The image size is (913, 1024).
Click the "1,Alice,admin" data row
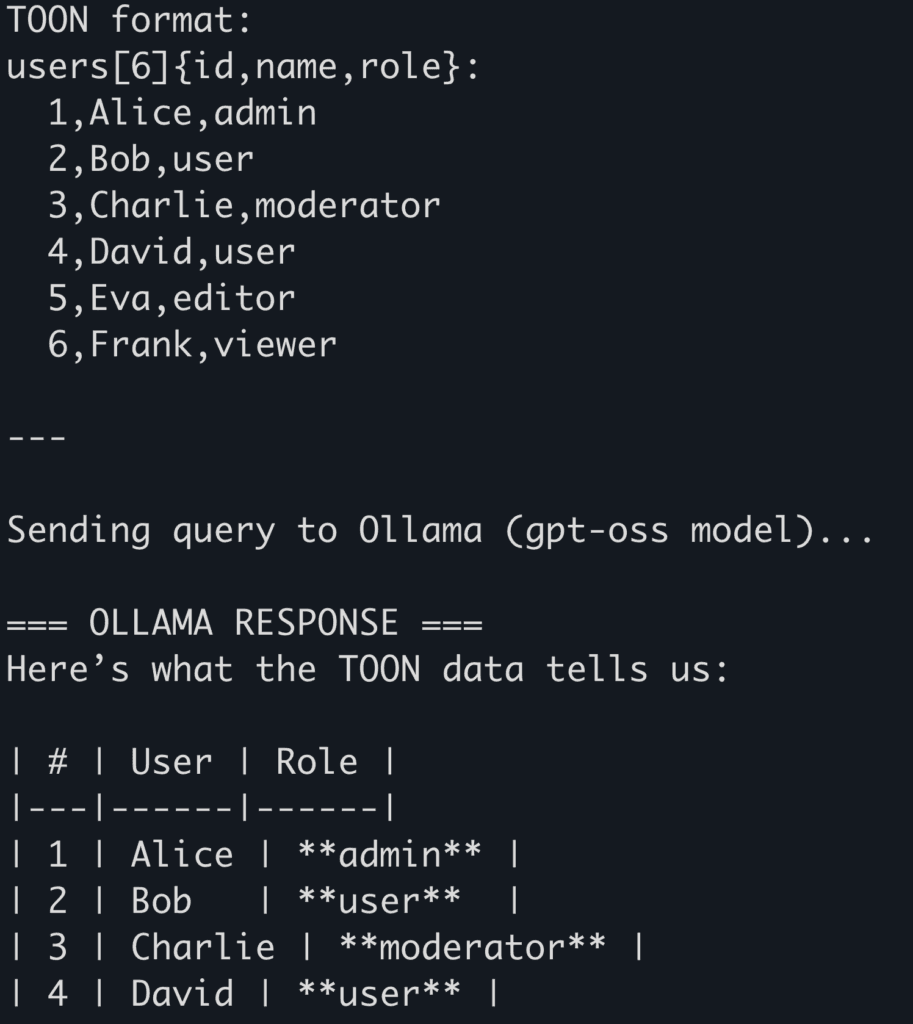click(182, 113)
